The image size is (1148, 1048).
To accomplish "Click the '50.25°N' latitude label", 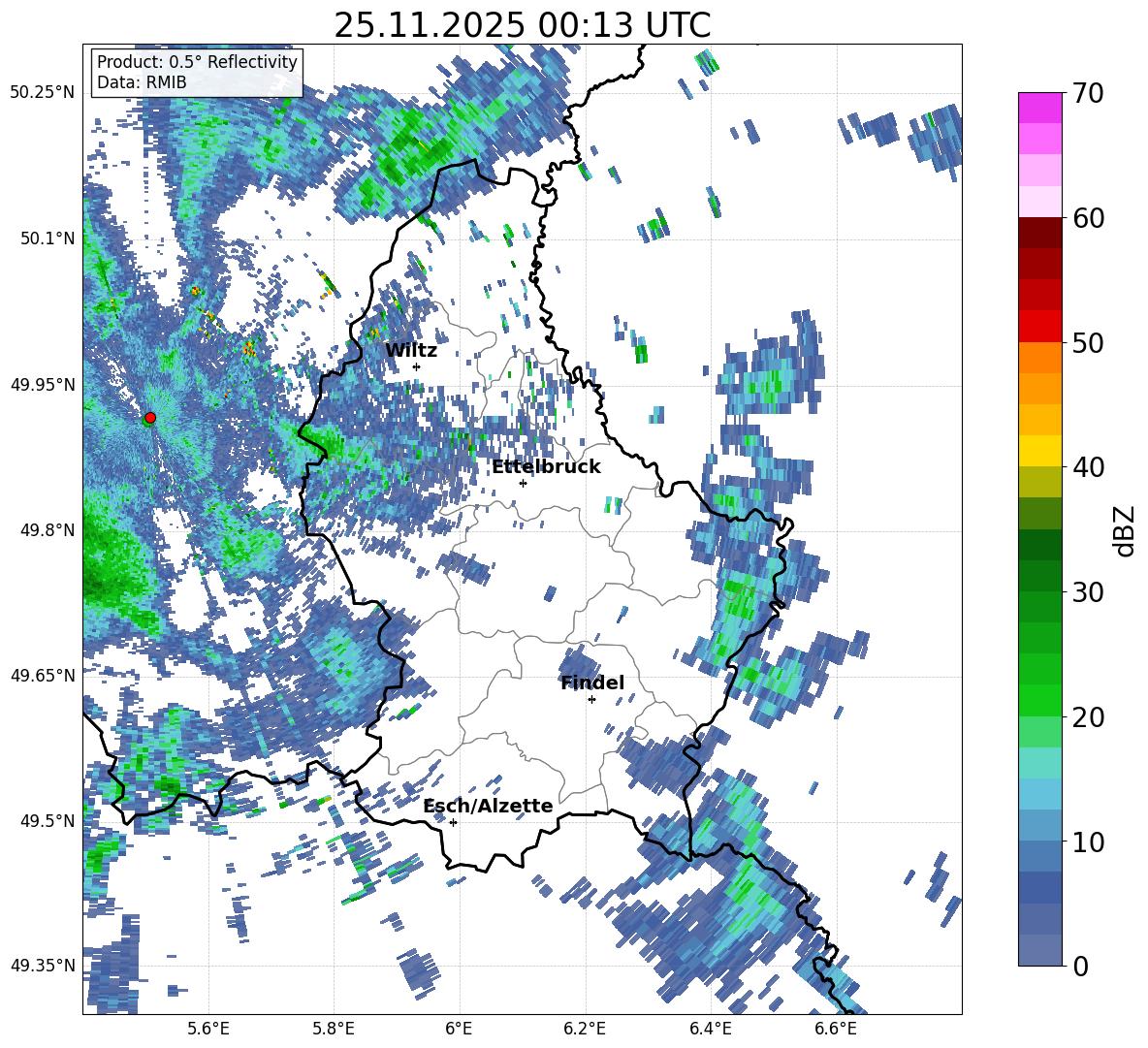I will click(43, 93).
